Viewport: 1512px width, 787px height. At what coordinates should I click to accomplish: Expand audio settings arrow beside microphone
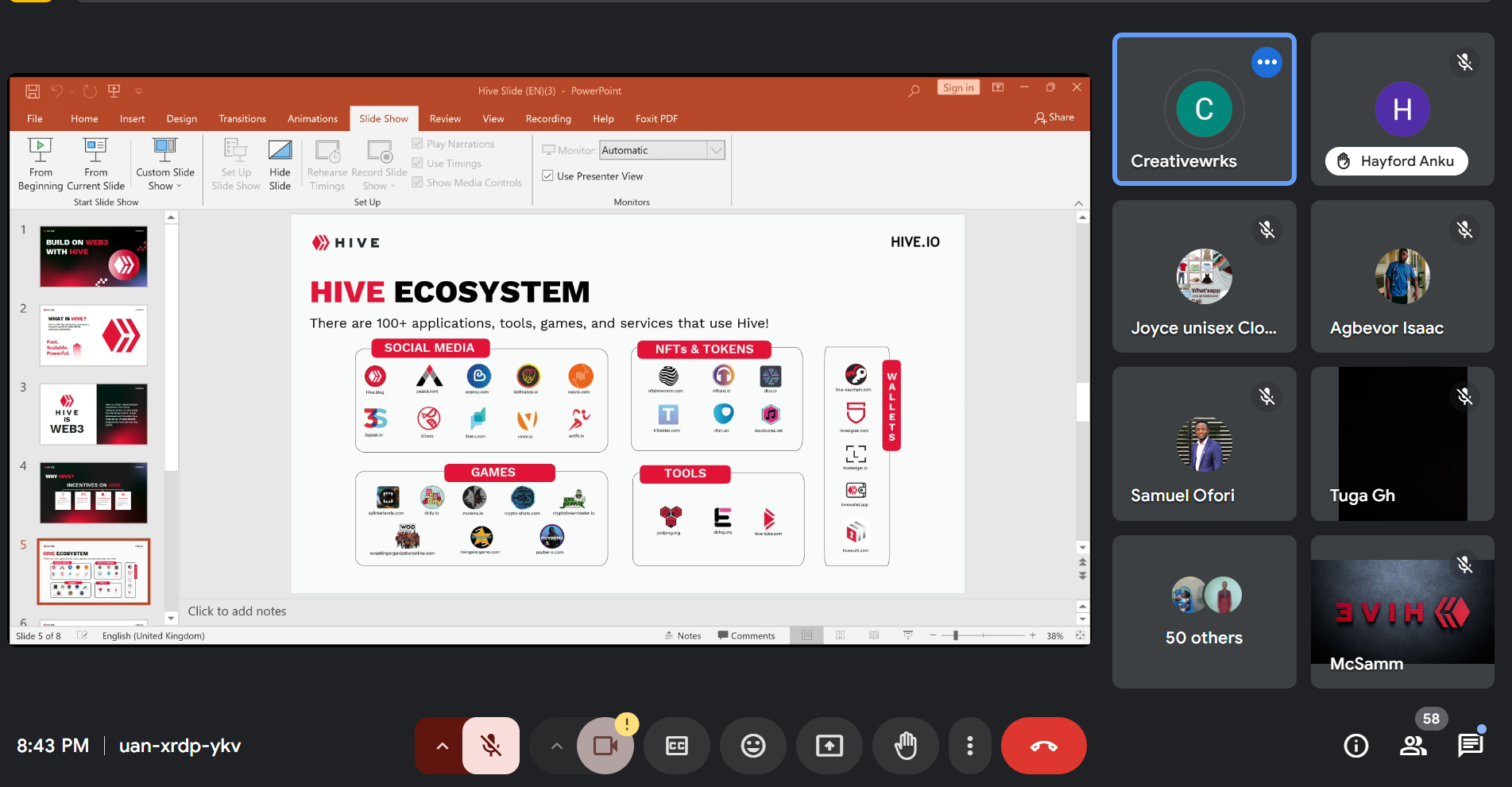(442, 746)
